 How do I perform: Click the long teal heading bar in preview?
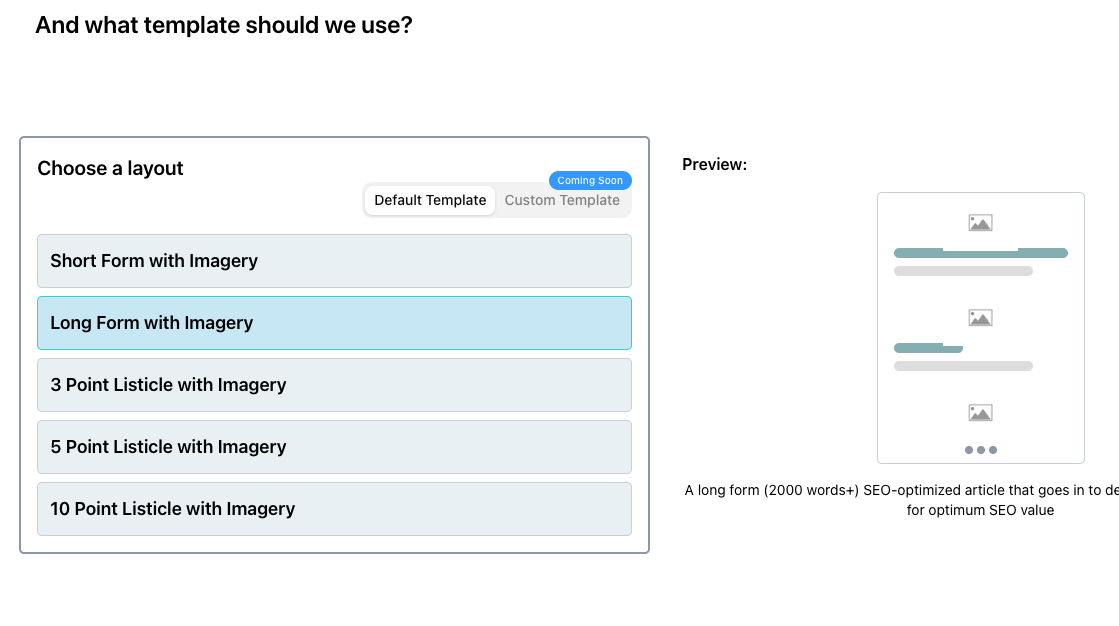coord(980,253)
